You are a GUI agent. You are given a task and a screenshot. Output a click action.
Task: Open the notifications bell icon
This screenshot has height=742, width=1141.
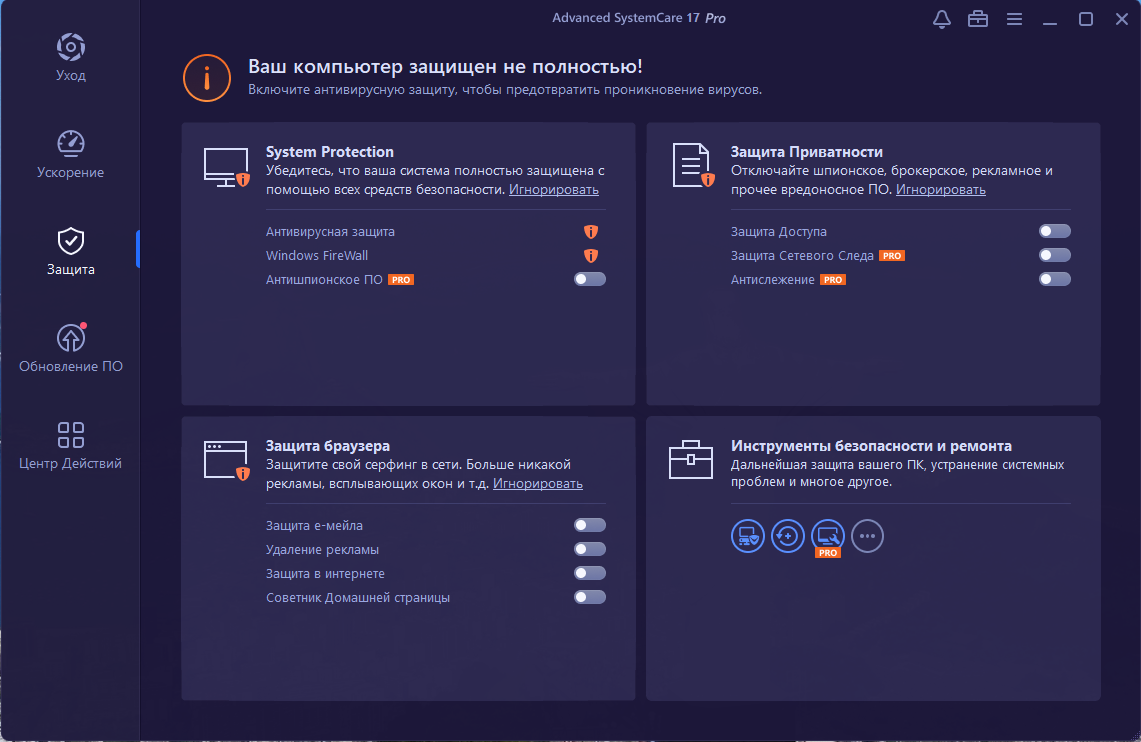point(942,20)
